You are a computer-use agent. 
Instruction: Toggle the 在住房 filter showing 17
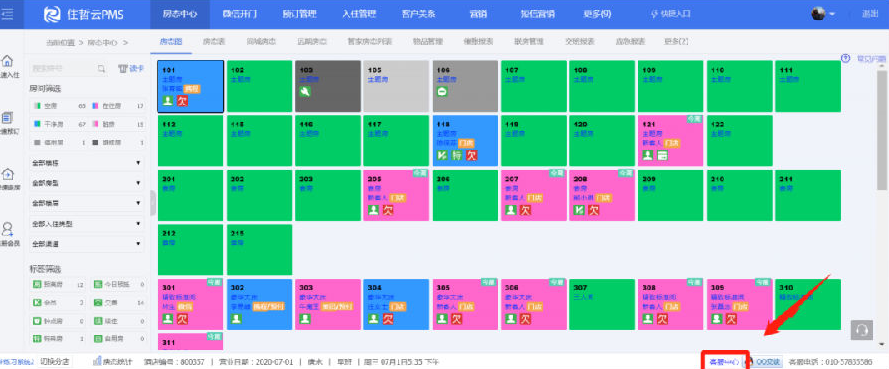pos(117,106)
